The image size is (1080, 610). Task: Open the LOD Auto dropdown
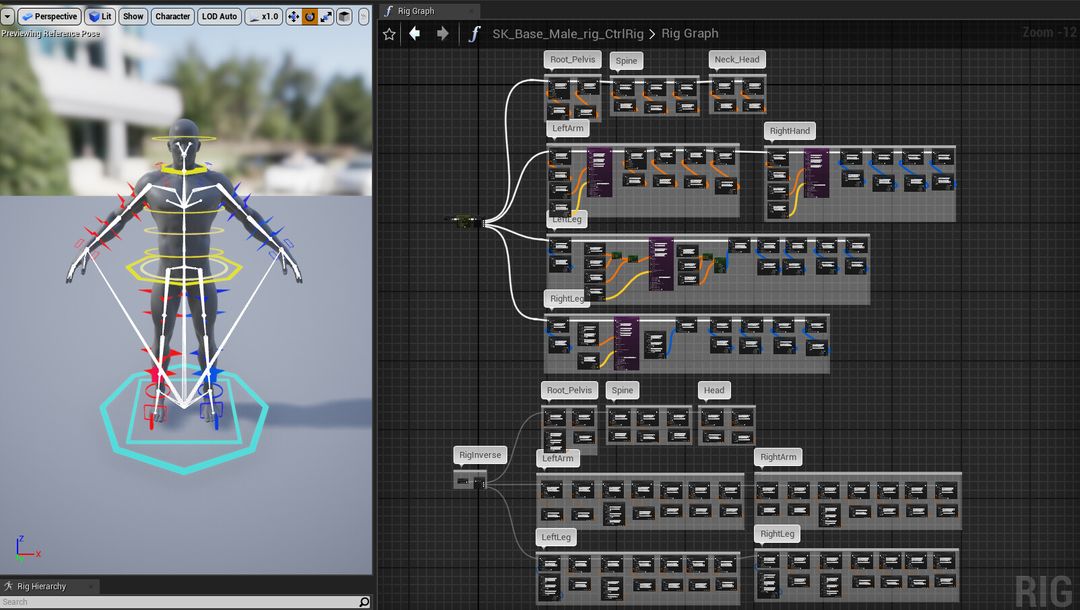pos(219,15)
